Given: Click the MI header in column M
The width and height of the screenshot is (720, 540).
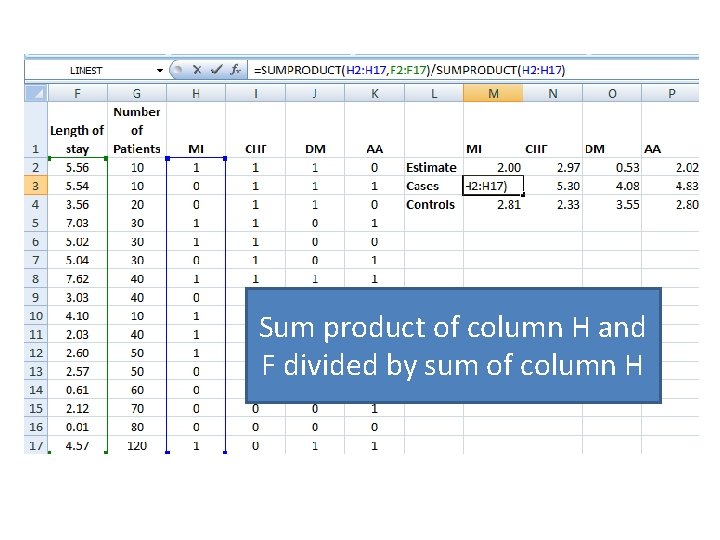Looking at the screenshot, I should pos(493,130).
